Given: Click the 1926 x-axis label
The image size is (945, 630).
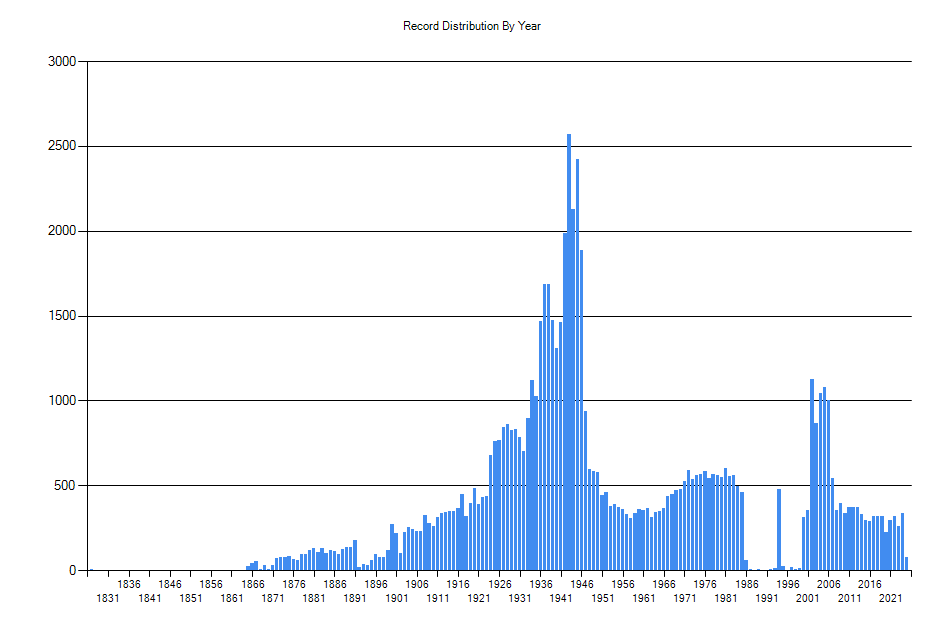Looking at the screenshot, I should click(x=500, y=584).
